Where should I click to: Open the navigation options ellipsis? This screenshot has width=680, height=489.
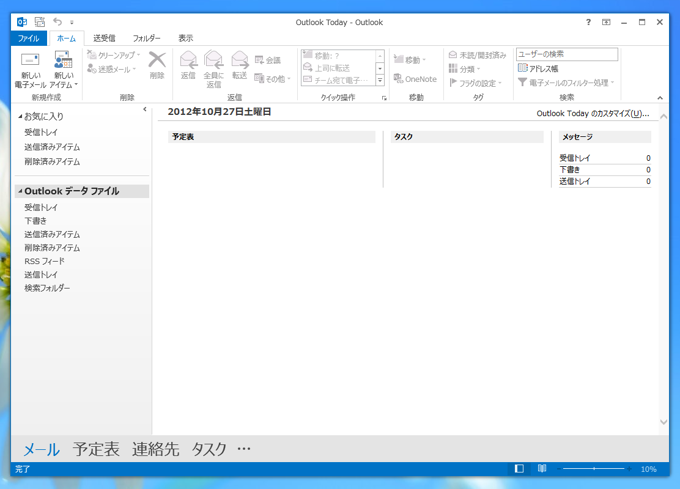click(244, 448)
